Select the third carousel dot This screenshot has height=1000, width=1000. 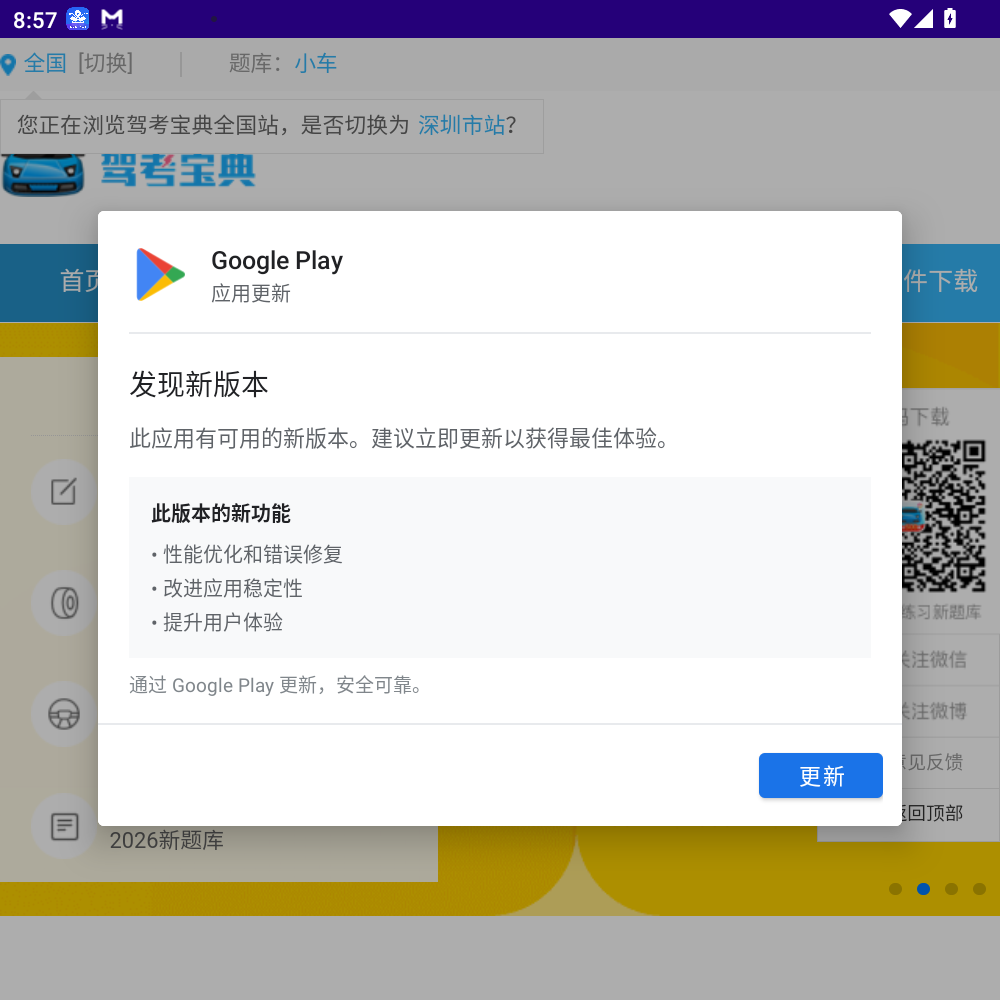click(951, 888)
